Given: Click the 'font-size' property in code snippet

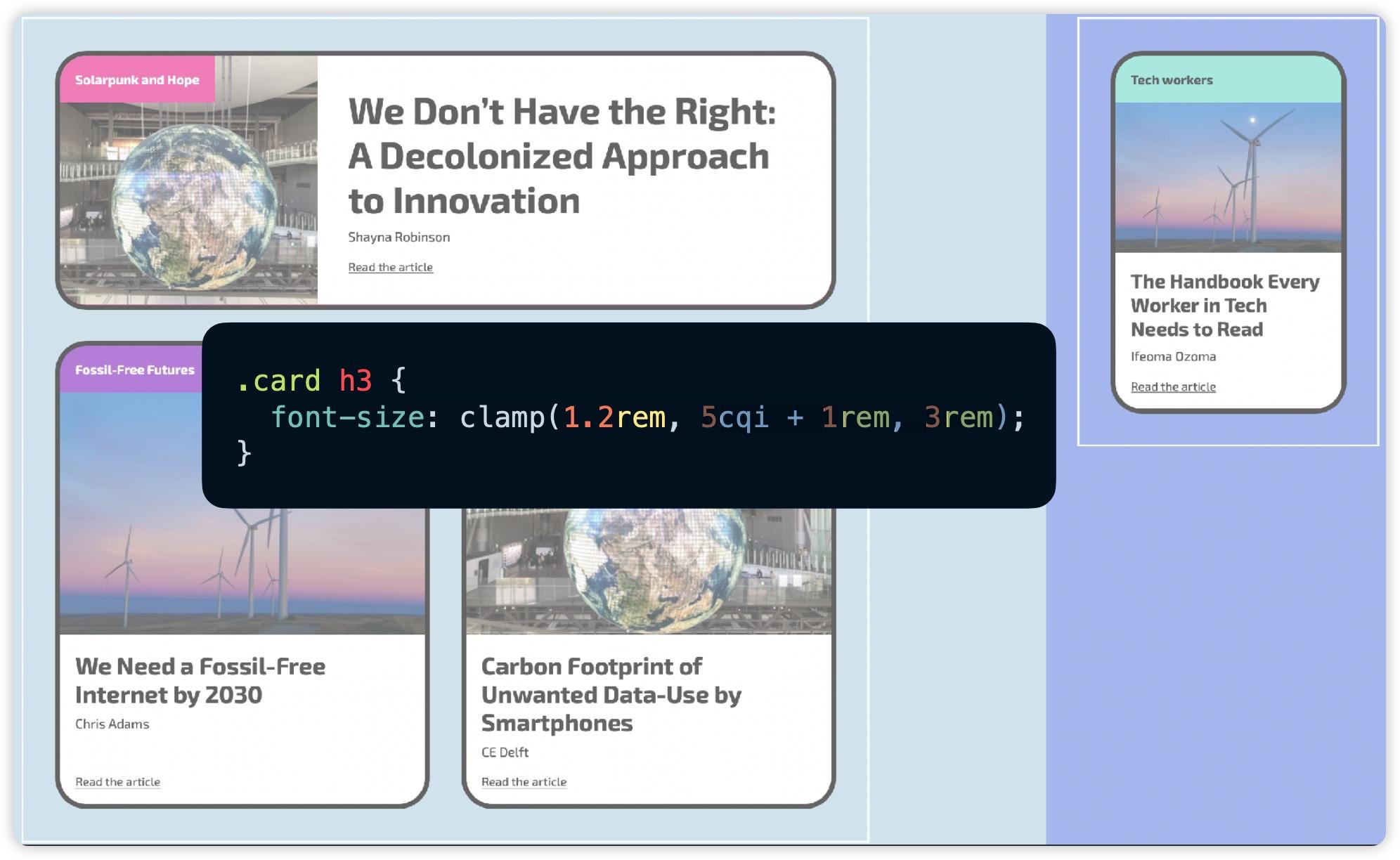Looking at the screenshot, I should [347, 417].
